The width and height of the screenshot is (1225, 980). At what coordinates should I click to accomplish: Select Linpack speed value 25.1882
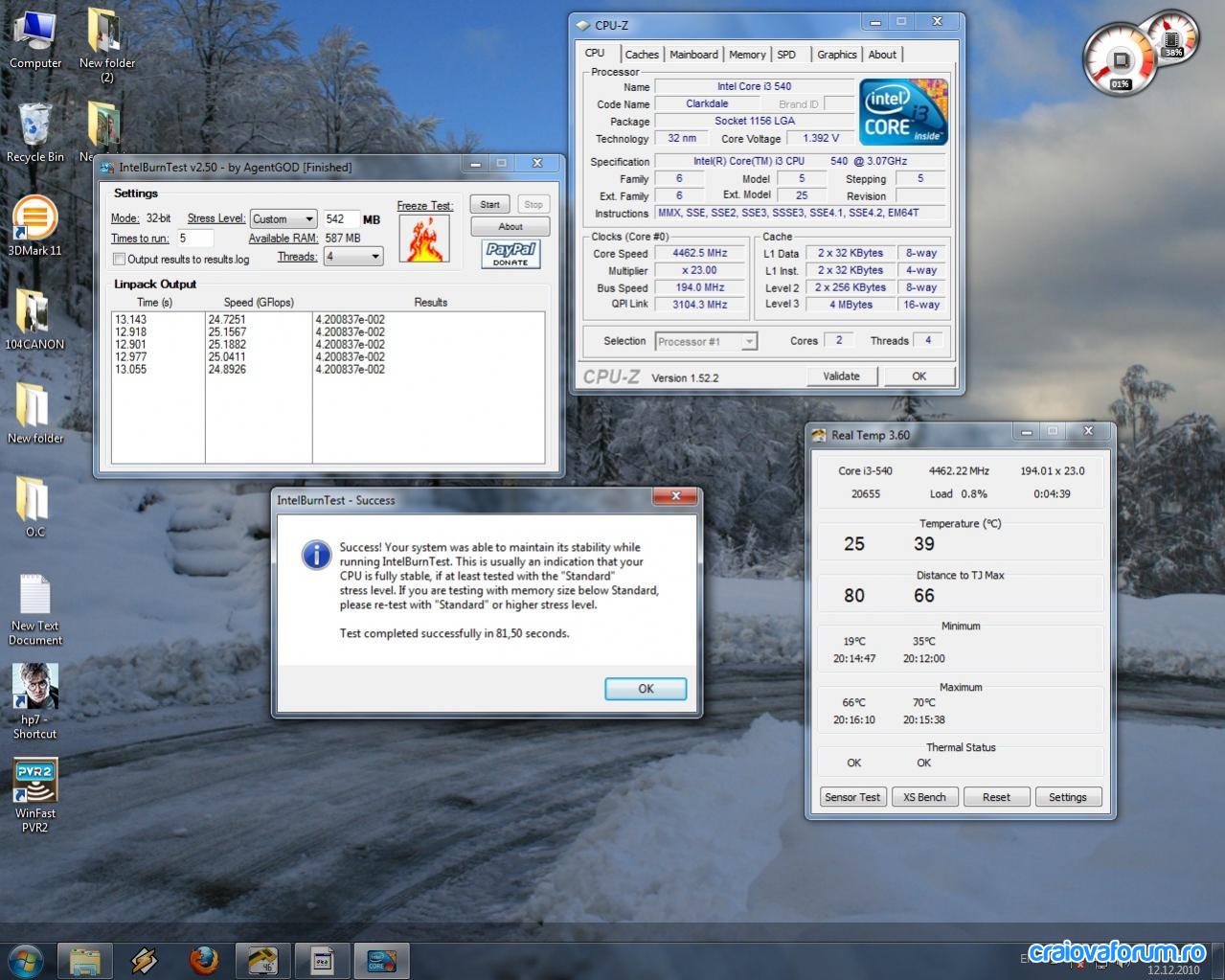pyautogui.click(x=227, y=345)
